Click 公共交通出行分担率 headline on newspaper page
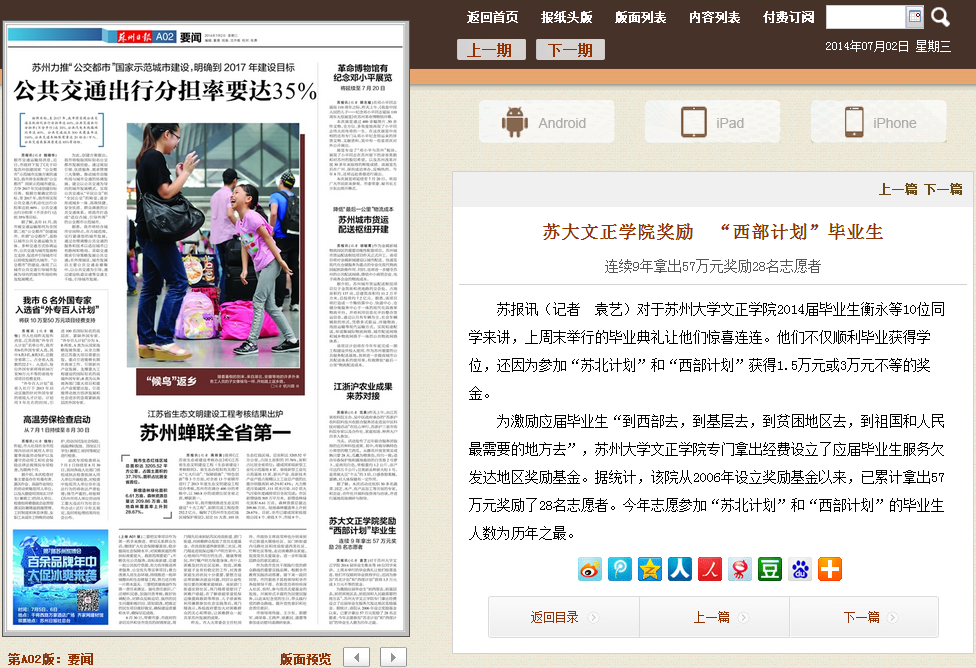 pos(165,91)
